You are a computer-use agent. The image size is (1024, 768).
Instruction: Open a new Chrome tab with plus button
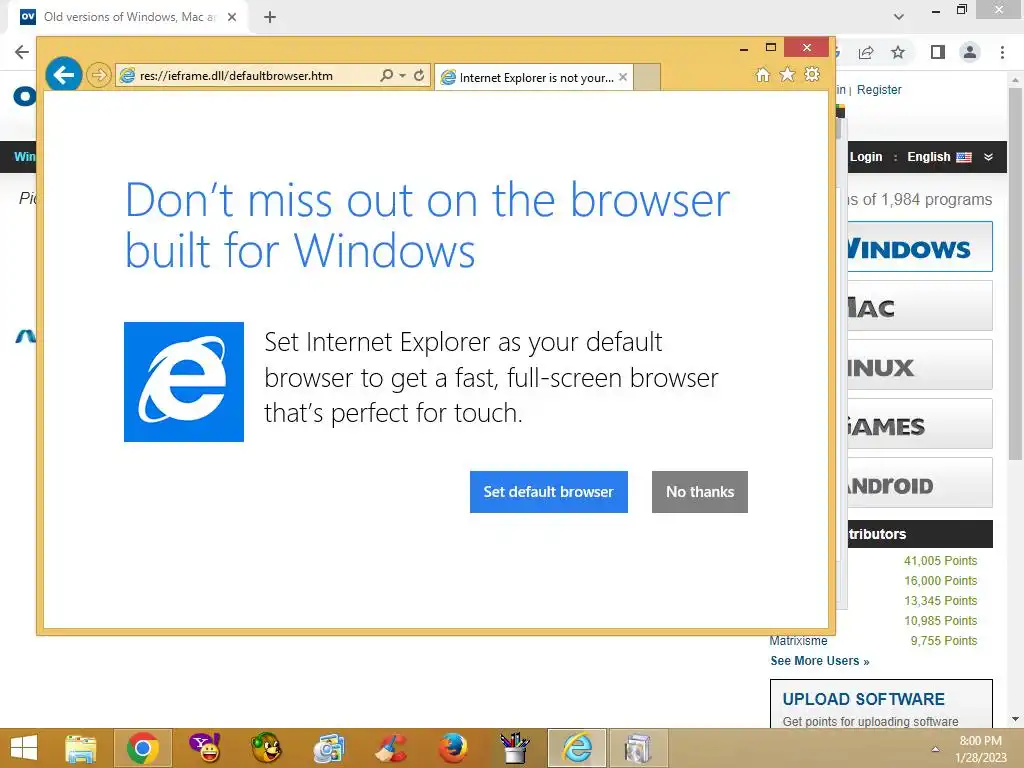tap(270, 17)
